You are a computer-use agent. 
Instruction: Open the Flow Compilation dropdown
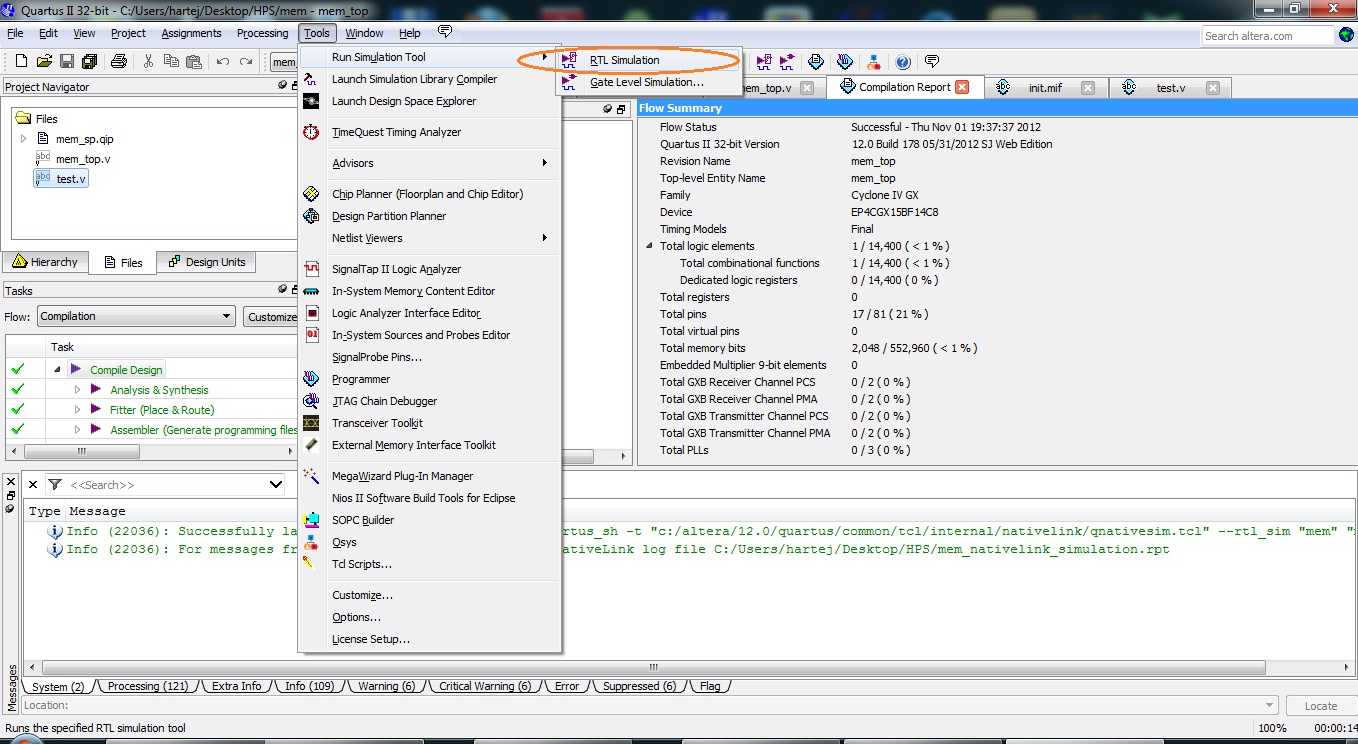pyautogui.click(x=135, y=316)
